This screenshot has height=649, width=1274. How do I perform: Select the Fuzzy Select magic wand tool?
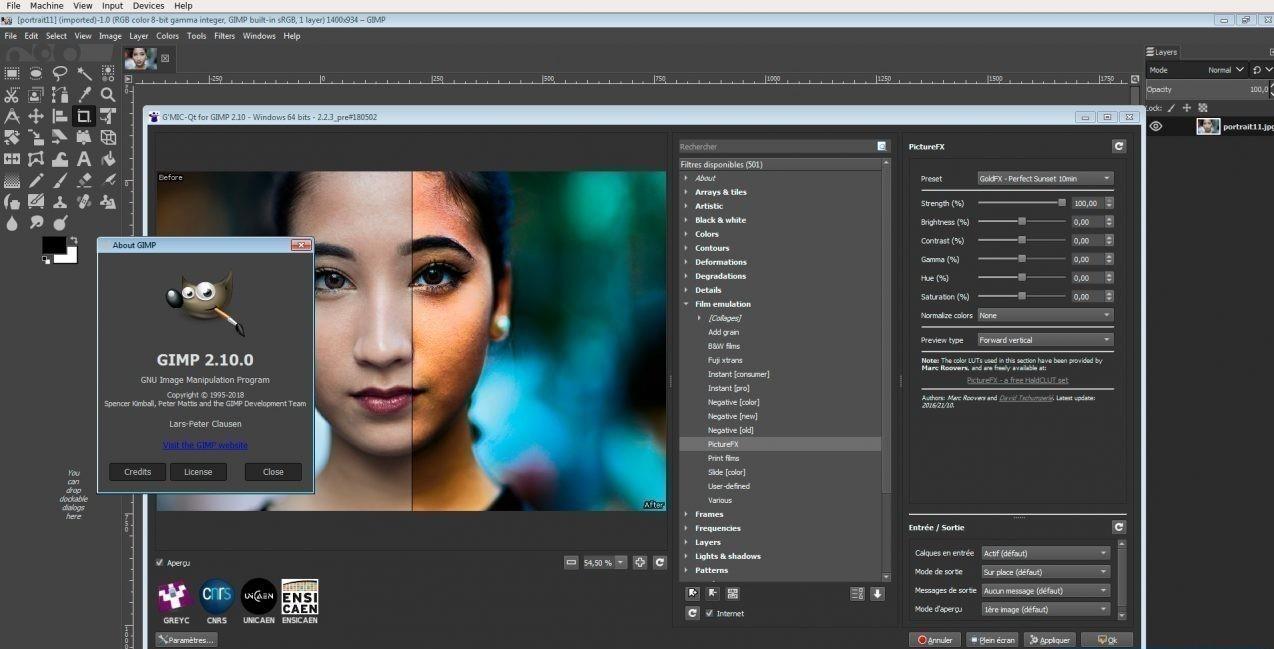click(x=84, y=73)
